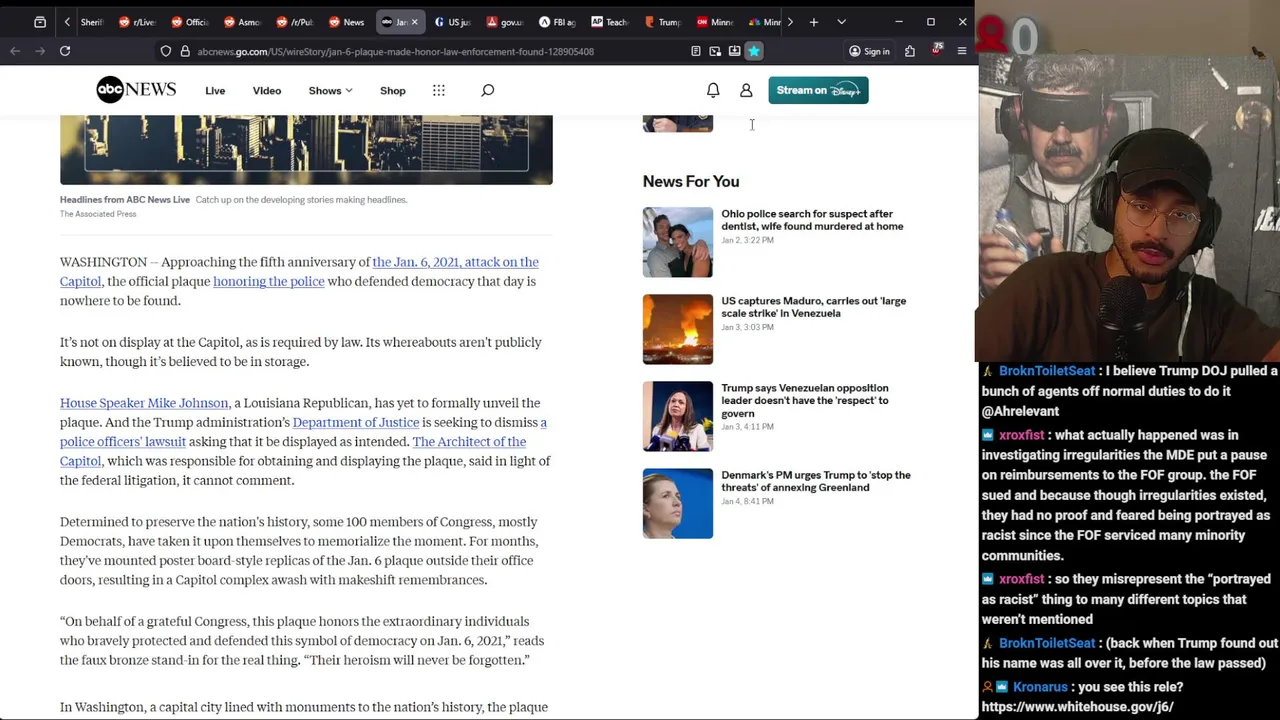Open the Denmark PM thumbnail
This screenshot has width=1280, height=720.
point(678,503)
